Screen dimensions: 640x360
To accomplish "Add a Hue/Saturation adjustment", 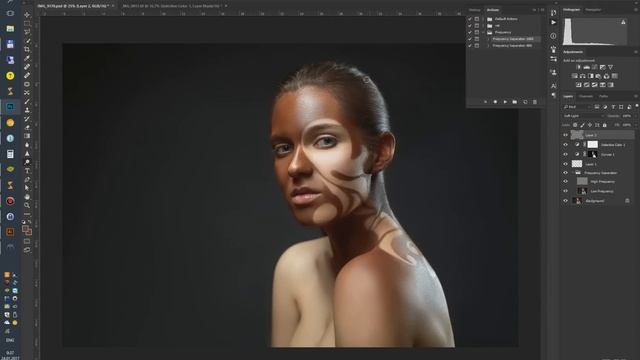I will tap(574, 76).
